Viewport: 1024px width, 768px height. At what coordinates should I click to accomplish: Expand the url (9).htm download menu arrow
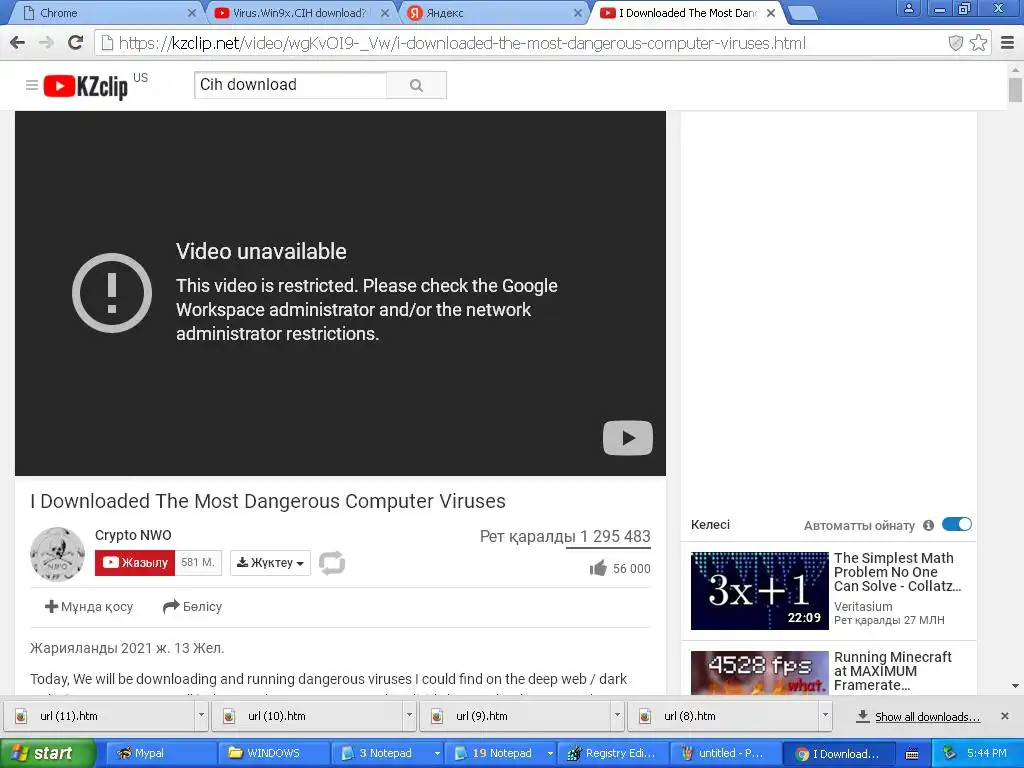(x=617, y=716)
